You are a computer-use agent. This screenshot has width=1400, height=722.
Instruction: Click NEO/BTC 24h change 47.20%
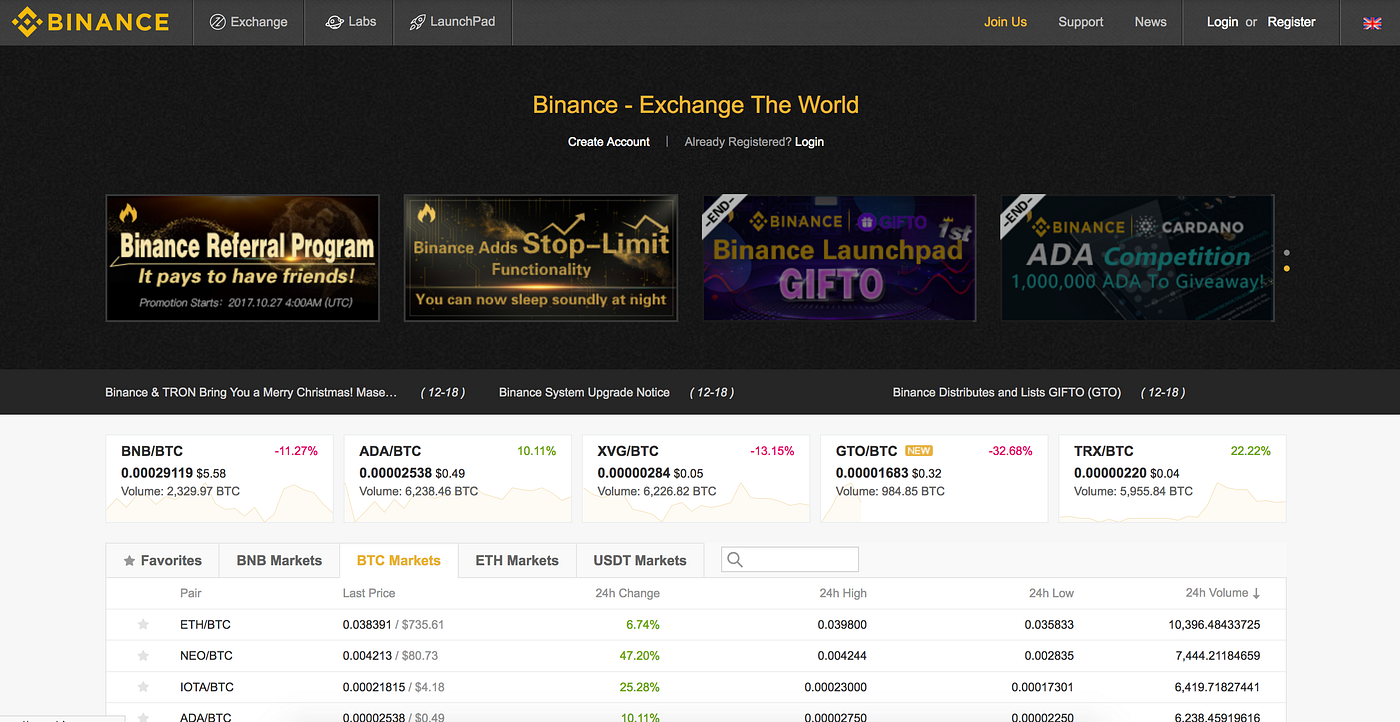coord(641,656)
